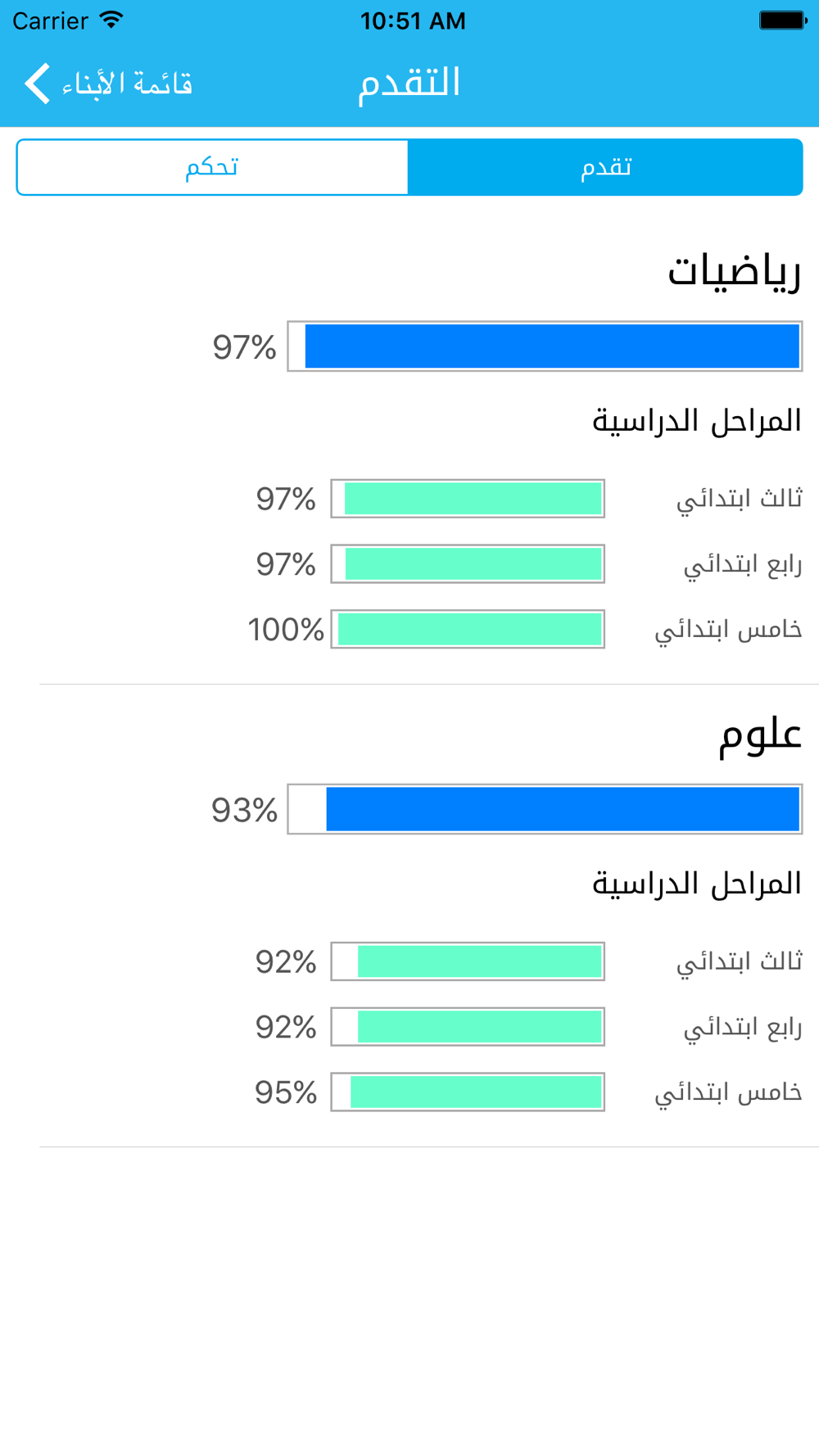The width and height of the screenshot is (819, 1456).
Task: Tap the back chevron icon
Action: point(38,84)
